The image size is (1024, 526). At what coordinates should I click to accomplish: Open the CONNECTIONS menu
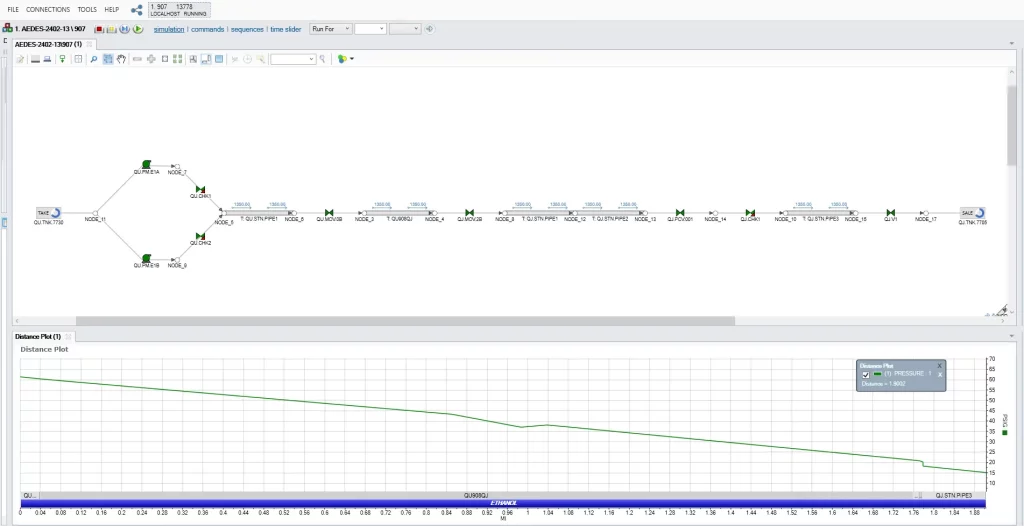click(x=48, y=9)
